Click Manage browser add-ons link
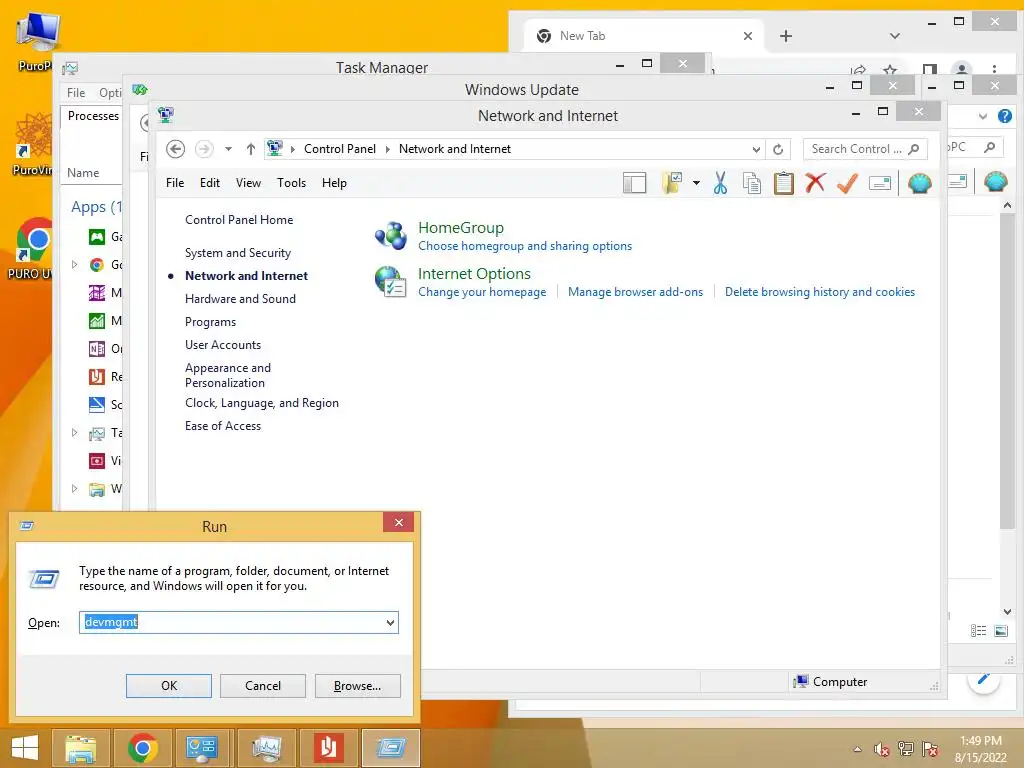Image resolution: width=1024 pixels, height=768 pixels. (635, 292)
